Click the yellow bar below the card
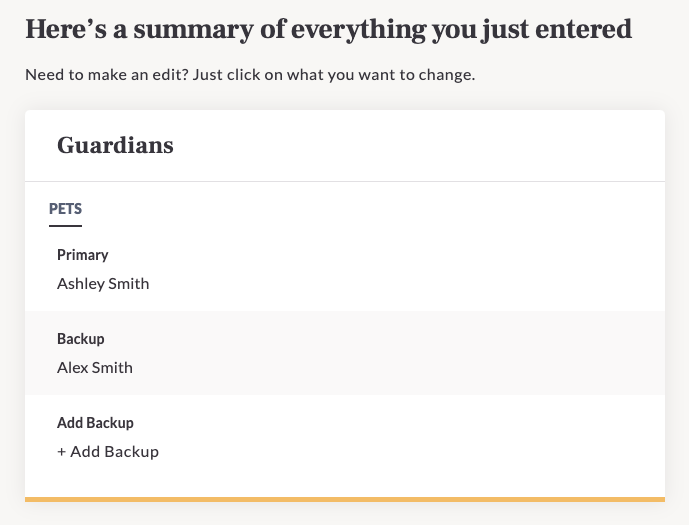Screen dimensions: 689x525 [344, 498]
